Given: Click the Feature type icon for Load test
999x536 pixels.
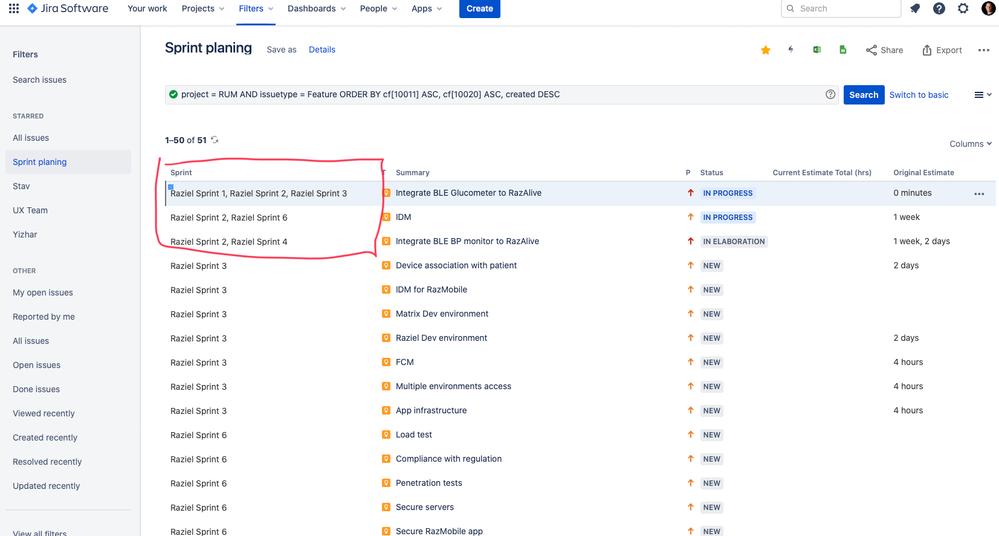Looking at the screenshot, I should (386, 435).
